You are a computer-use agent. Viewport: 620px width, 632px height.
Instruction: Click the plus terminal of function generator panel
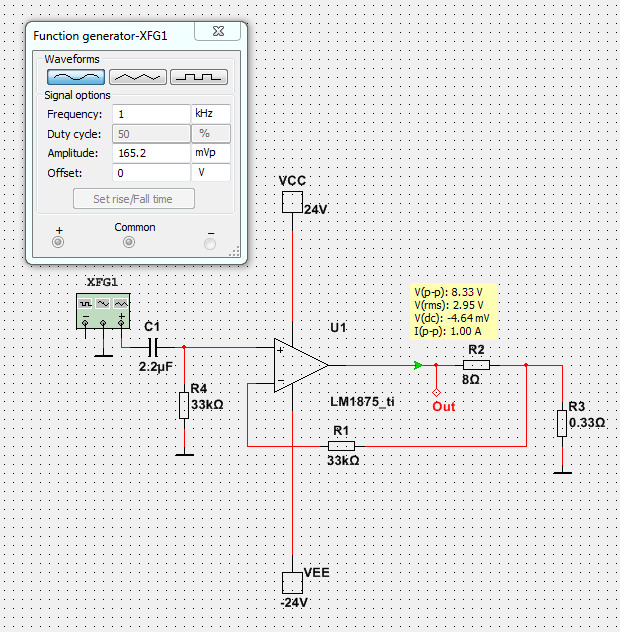pos(58,242)
